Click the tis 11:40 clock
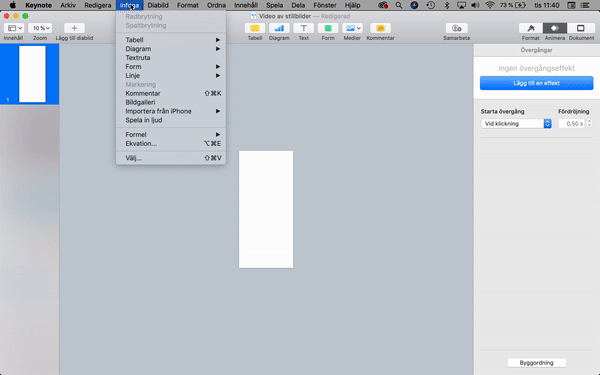 [547, 5]
